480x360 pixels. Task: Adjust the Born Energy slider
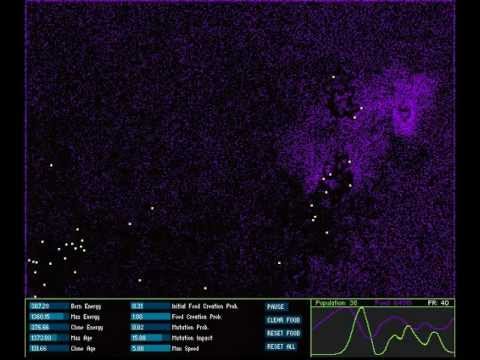coord(49,306)
